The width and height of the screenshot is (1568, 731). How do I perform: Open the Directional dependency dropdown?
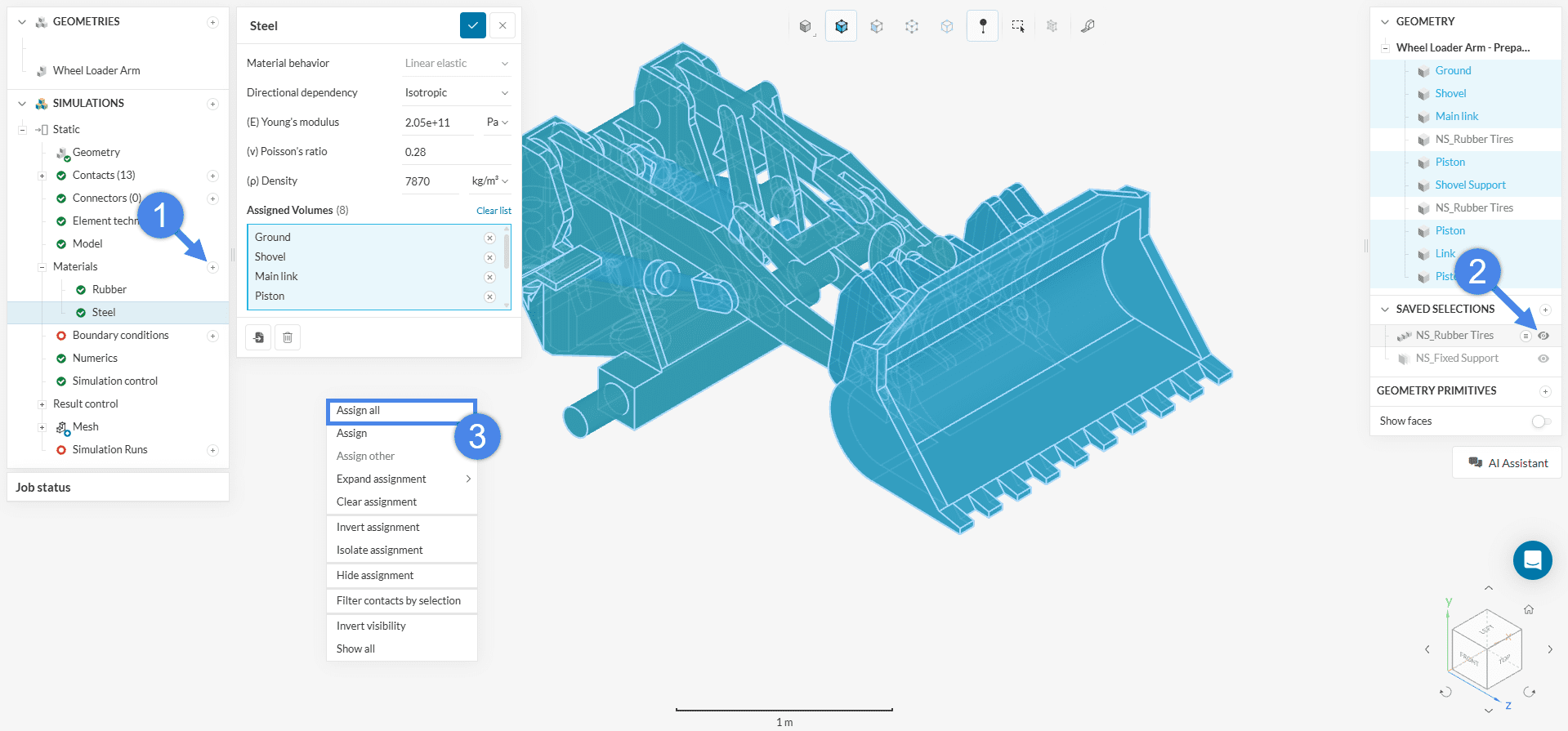coord(456,93)
